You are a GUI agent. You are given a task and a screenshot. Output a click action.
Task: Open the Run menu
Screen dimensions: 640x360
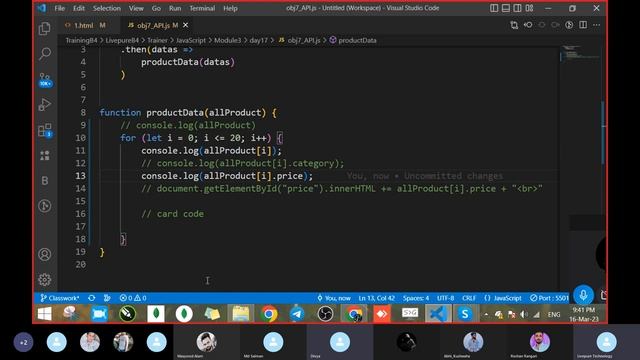175,8
